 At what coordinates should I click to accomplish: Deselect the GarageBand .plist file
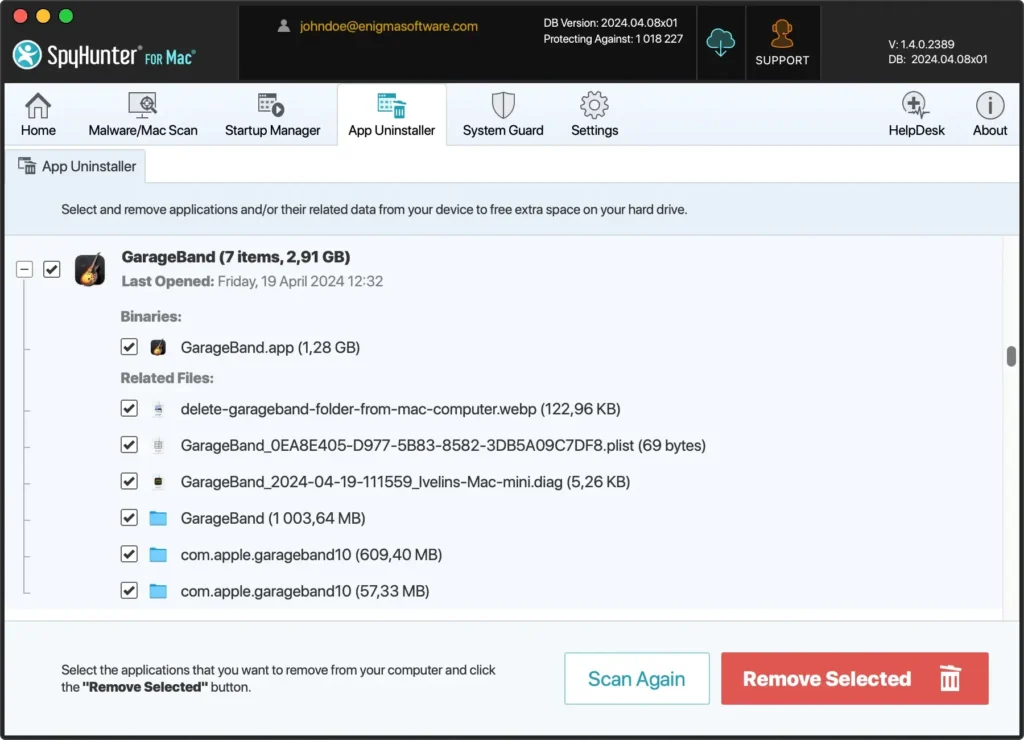click(x=129, y=445)
